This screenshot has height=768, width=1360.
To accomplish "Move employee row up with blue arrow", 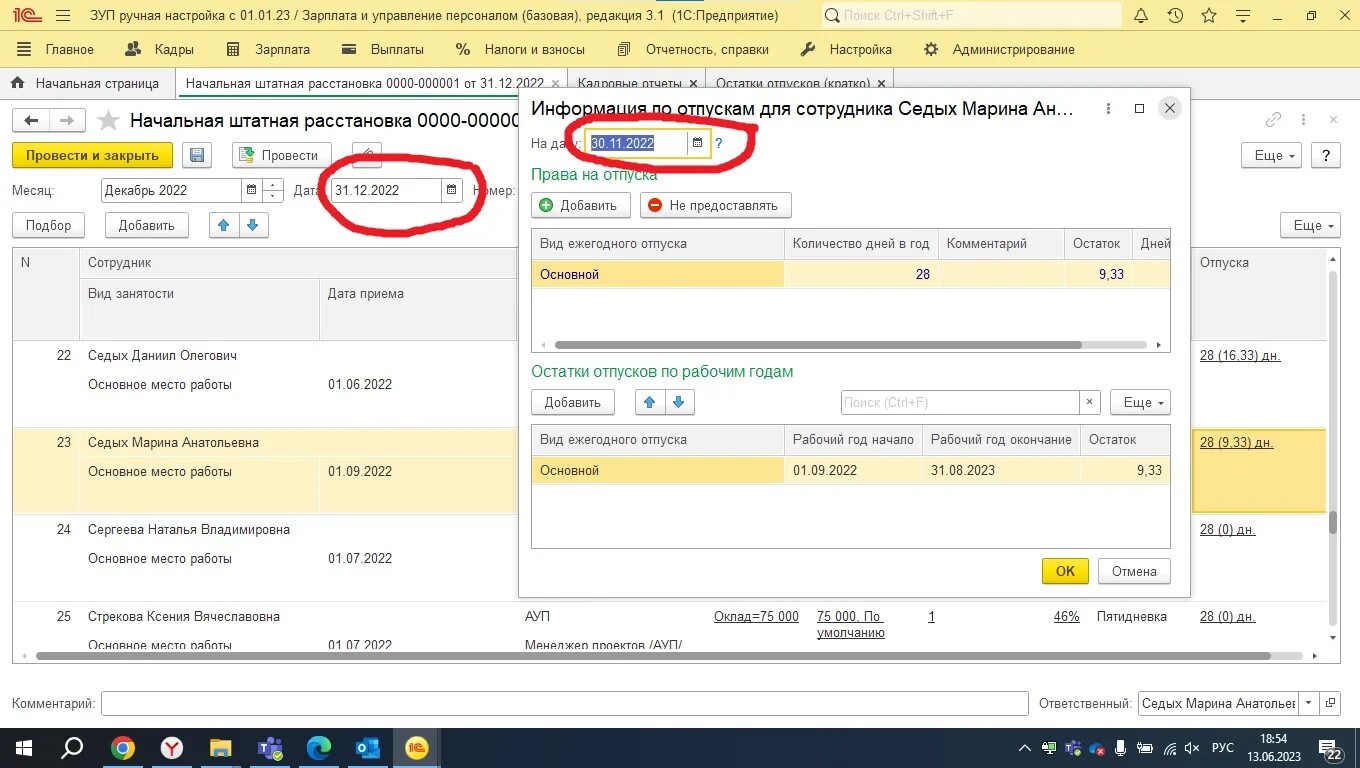I will (x=224, y=225).
